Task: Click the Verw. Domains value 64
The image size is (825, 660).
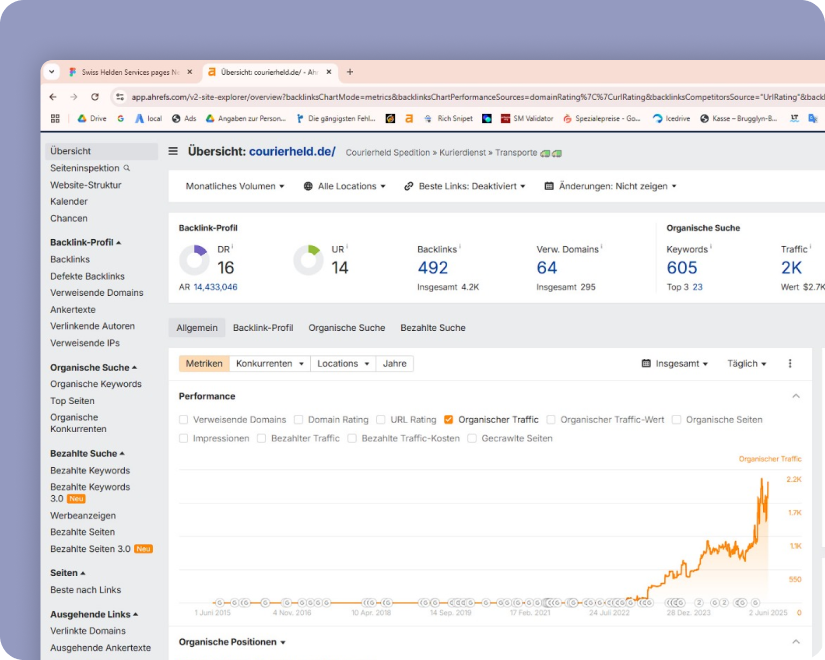Action: coord(547,268)
